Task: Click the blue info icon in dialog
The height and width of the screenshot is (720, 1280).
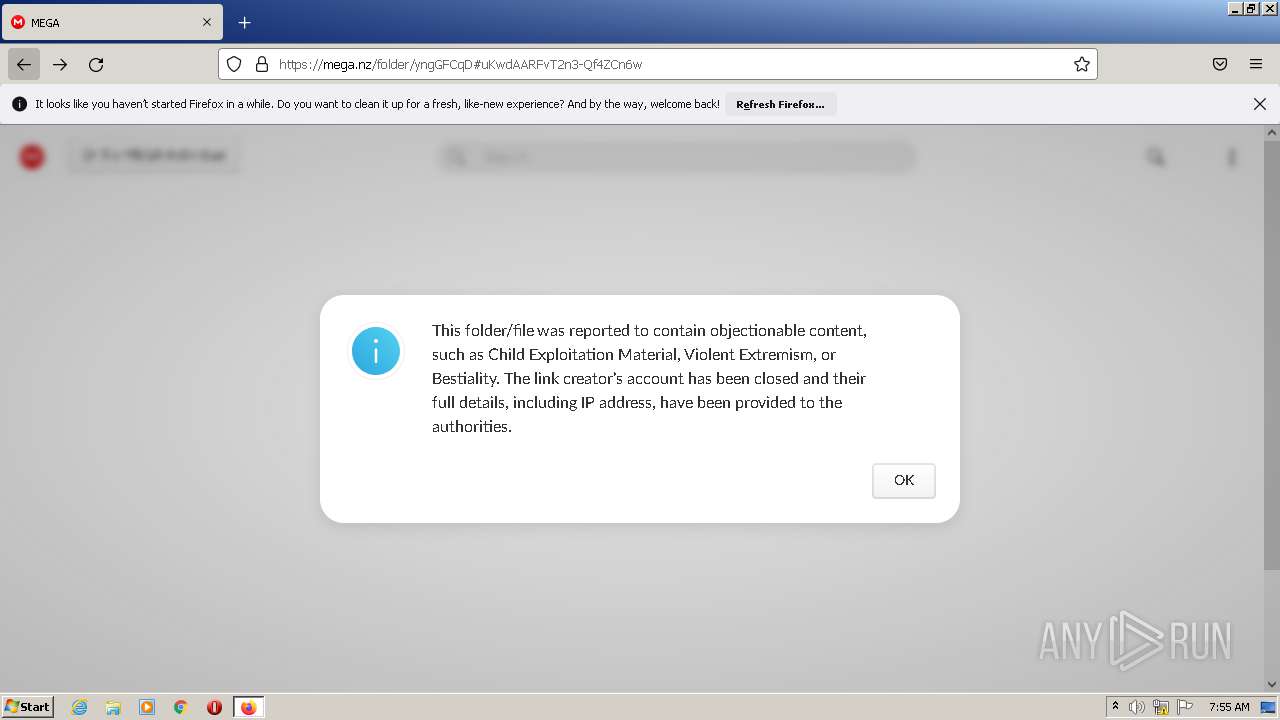Action: (x=376, y=351)
